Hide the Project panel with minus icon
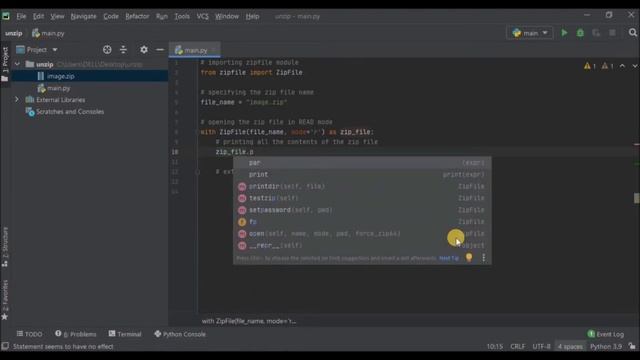The height and width of the screenshot is (360, 640). 160,49
